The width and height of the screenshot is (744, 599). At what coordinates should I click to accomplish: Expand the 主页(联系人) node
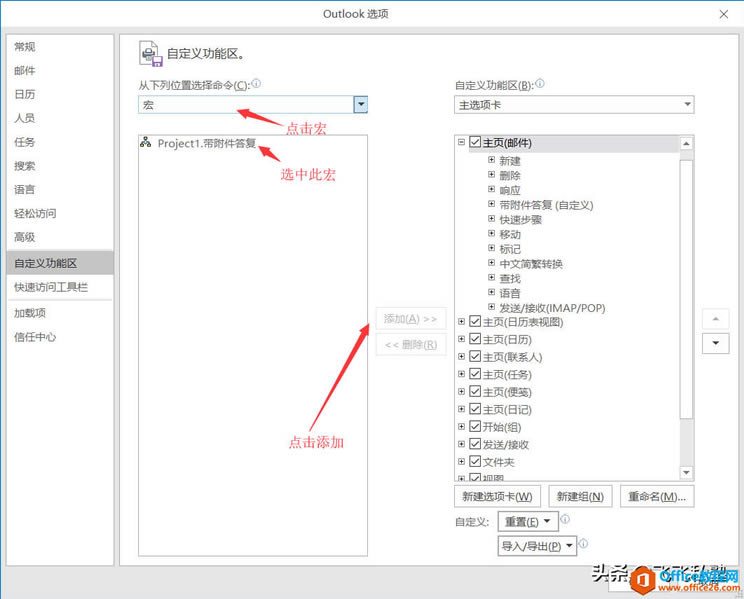pos(461,356)
